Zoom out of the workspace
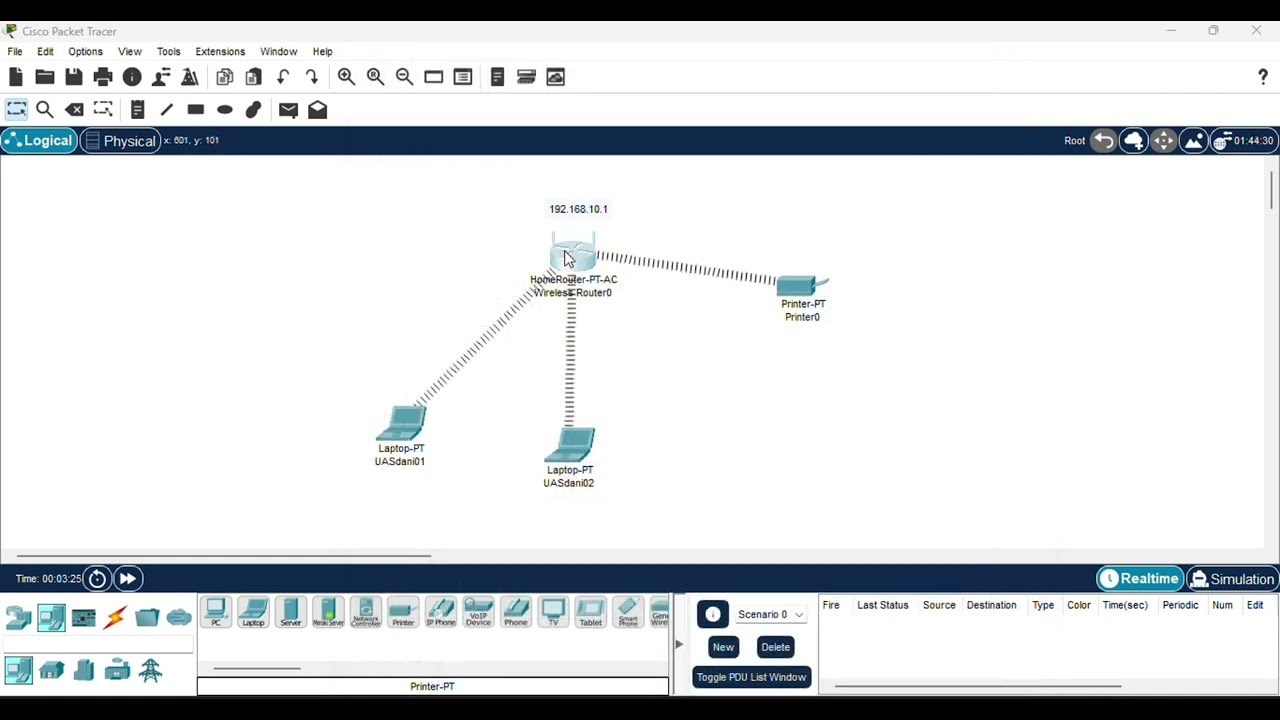 [404, 77]
